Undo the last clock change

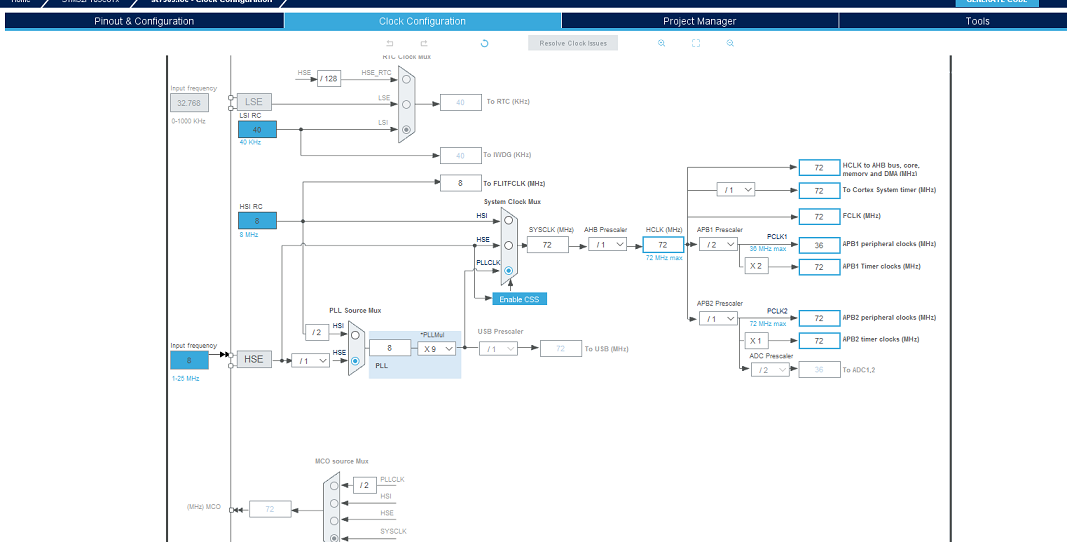click(390, 43)
